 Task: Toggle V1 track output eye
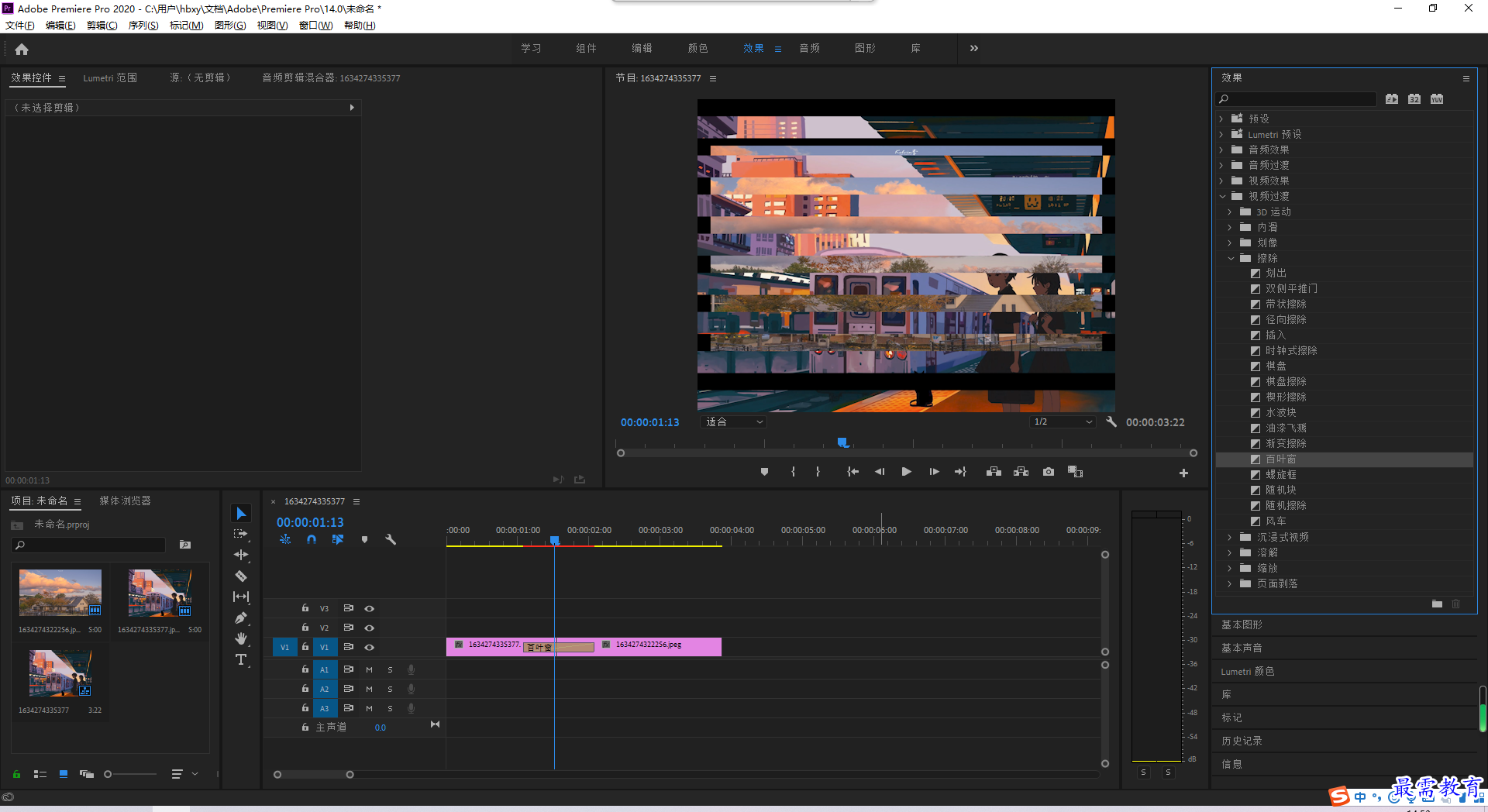pos(370,648)
